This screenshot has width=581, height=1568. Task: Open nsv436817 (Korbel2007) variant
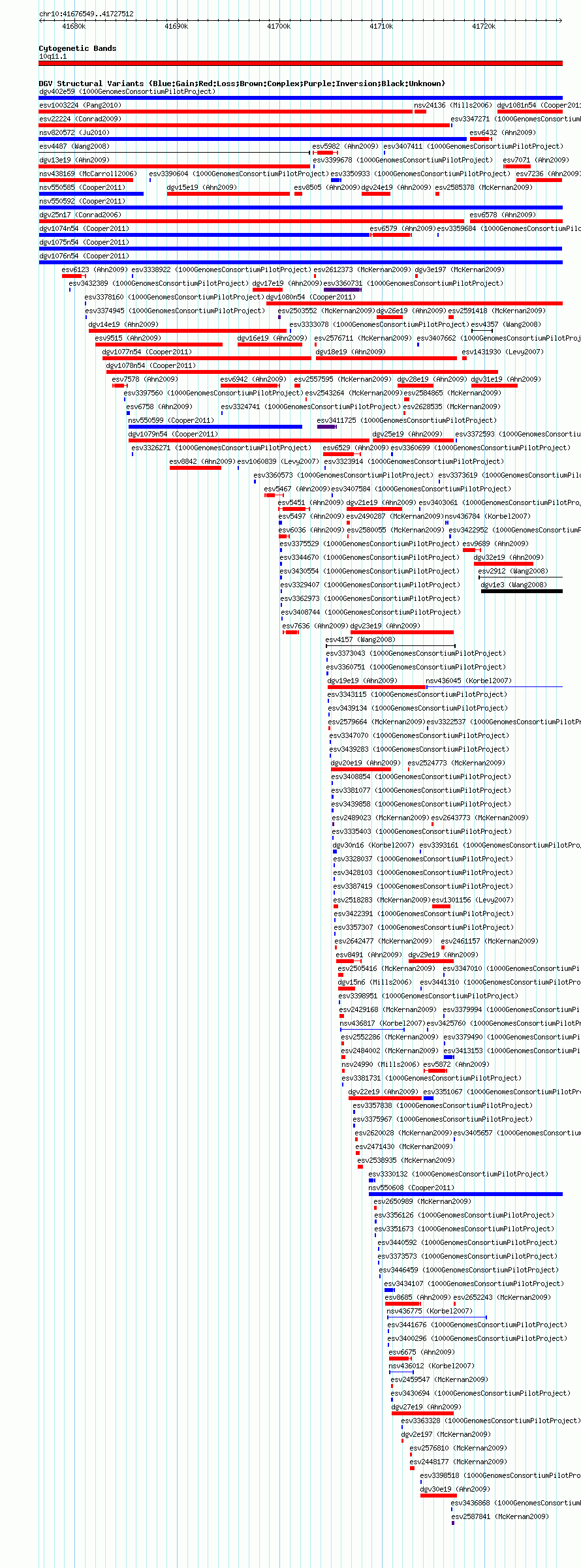(383, 1023)
